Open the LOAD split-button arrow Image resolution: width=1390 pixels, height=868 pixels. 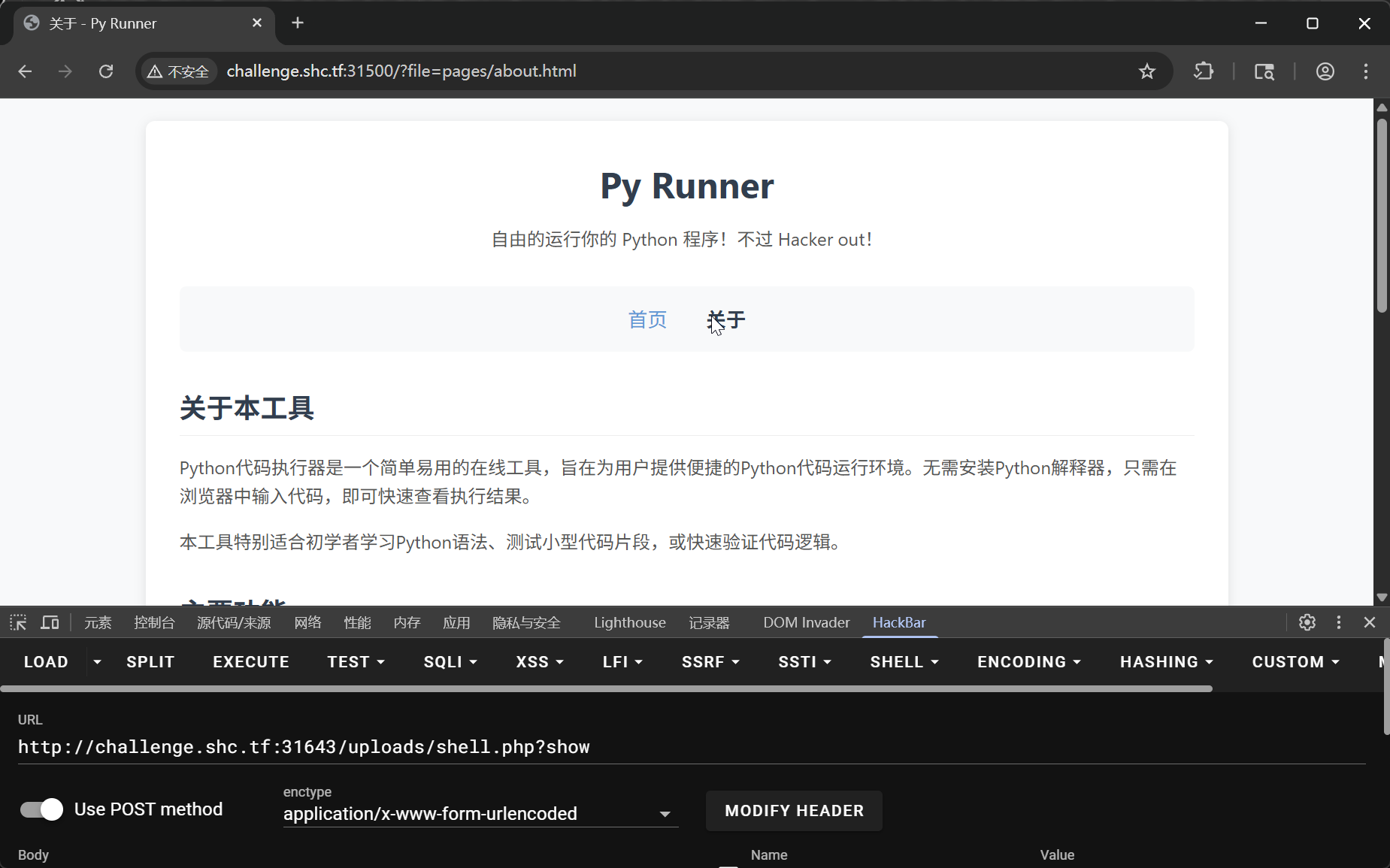click(97, 662)
